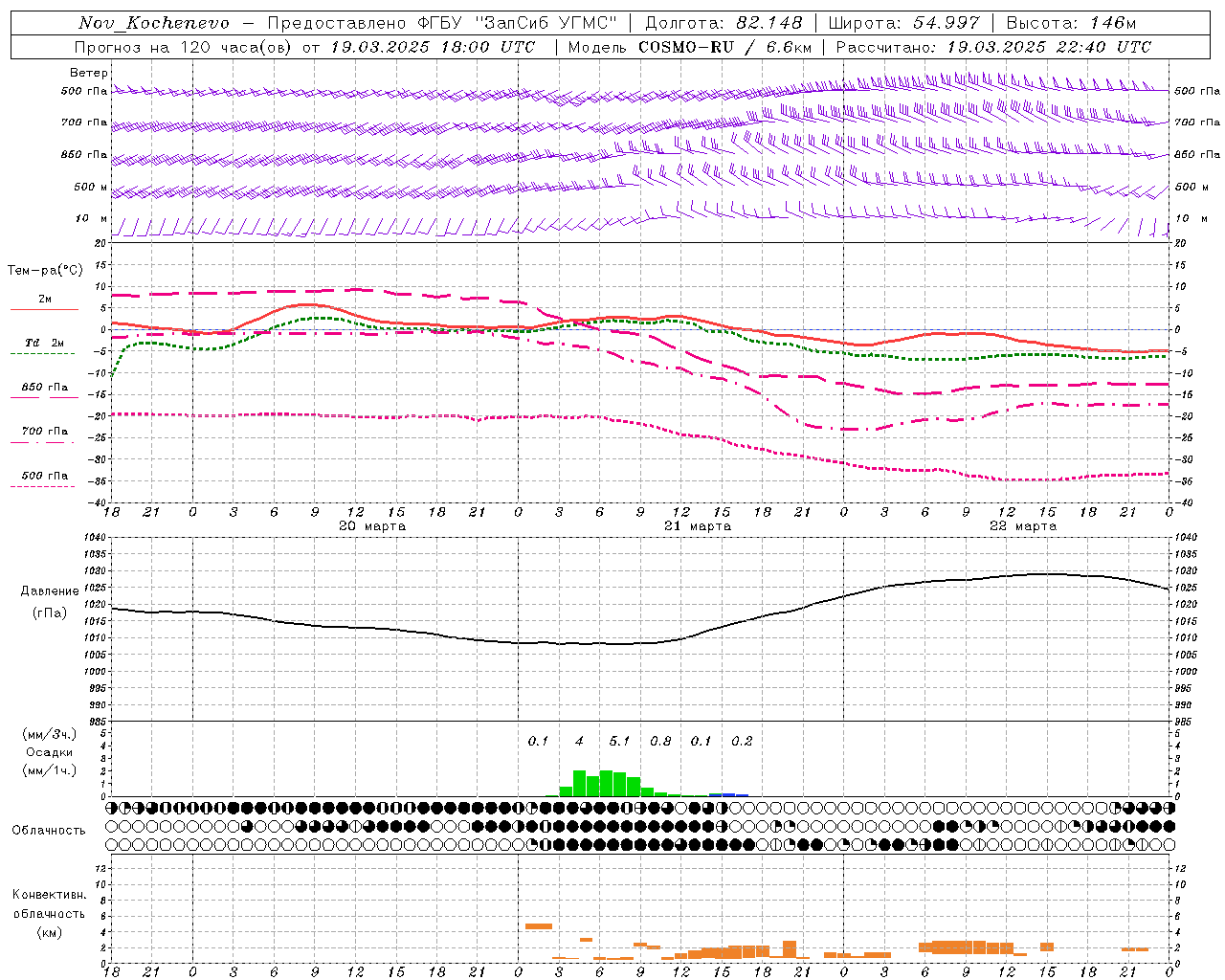Select the '0.8' precipitation amount value
This screenshot has height=980, width=1225.
[660, 742]
